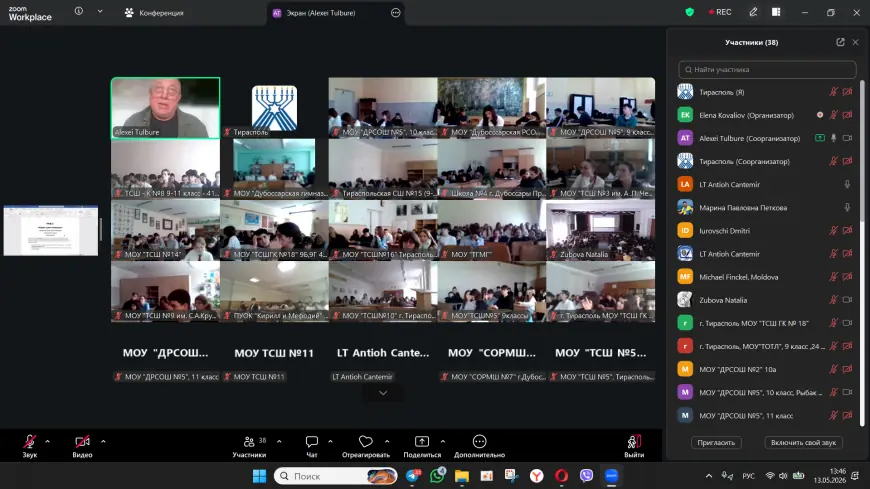Pop out the participants panel
This screenshot has height=489, width=870.
click(x=840, y=42)
